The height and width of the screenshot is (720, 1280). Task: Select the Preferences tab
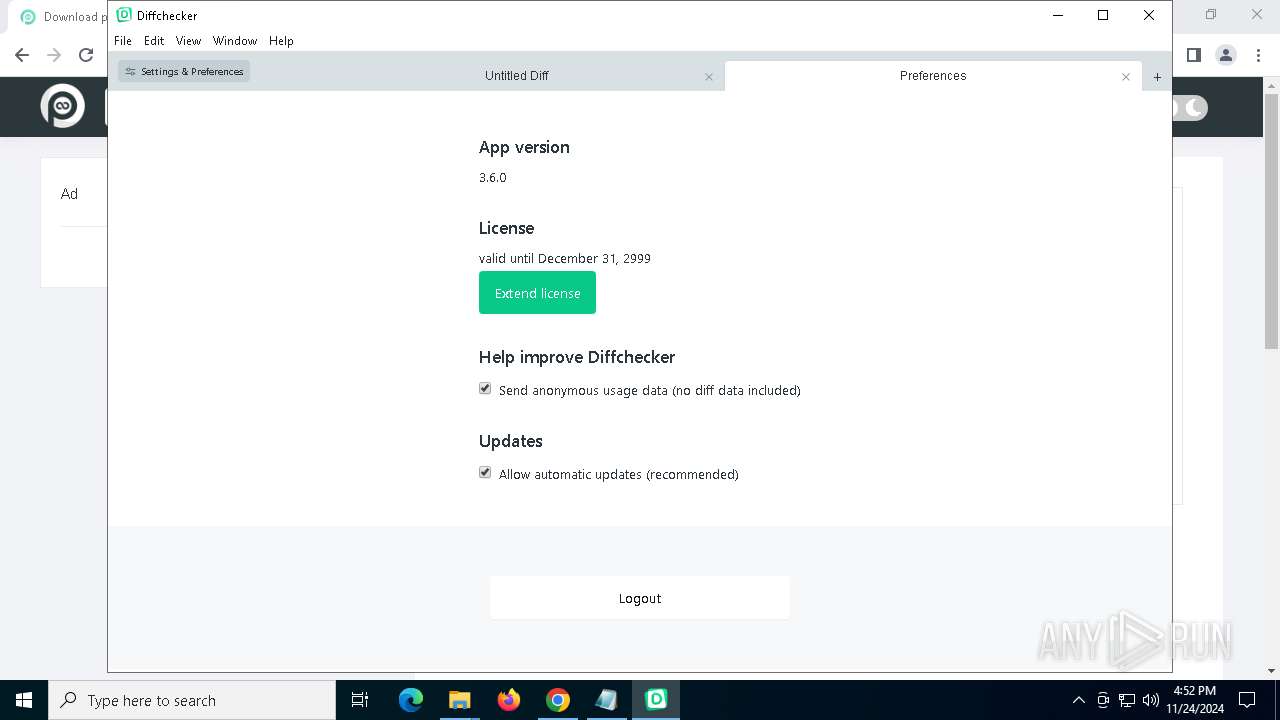coord(933,76)
